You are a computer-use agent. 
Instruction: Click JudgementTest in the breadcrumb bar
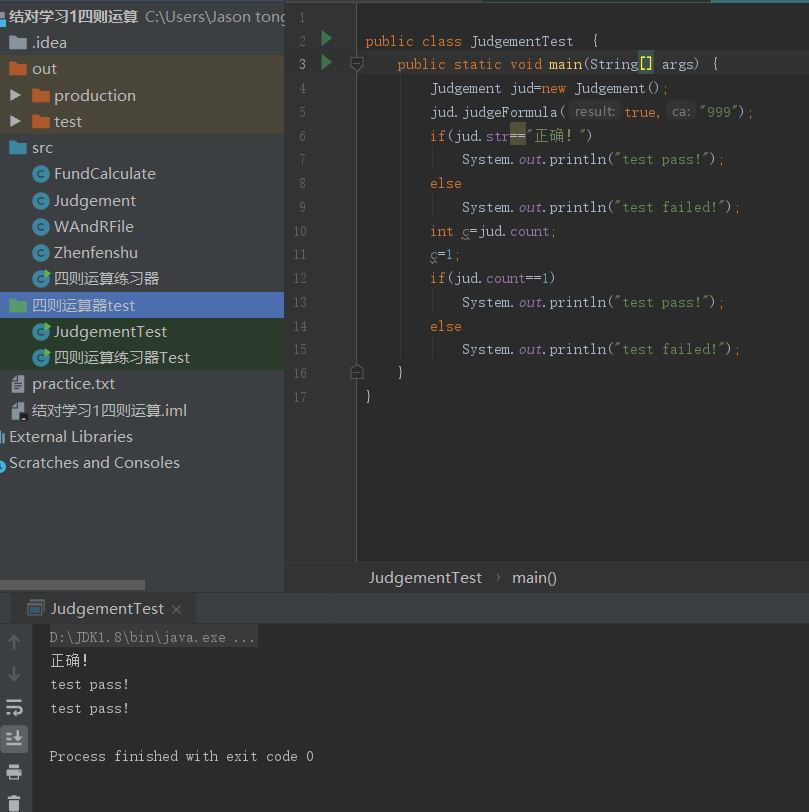point(425,577)
